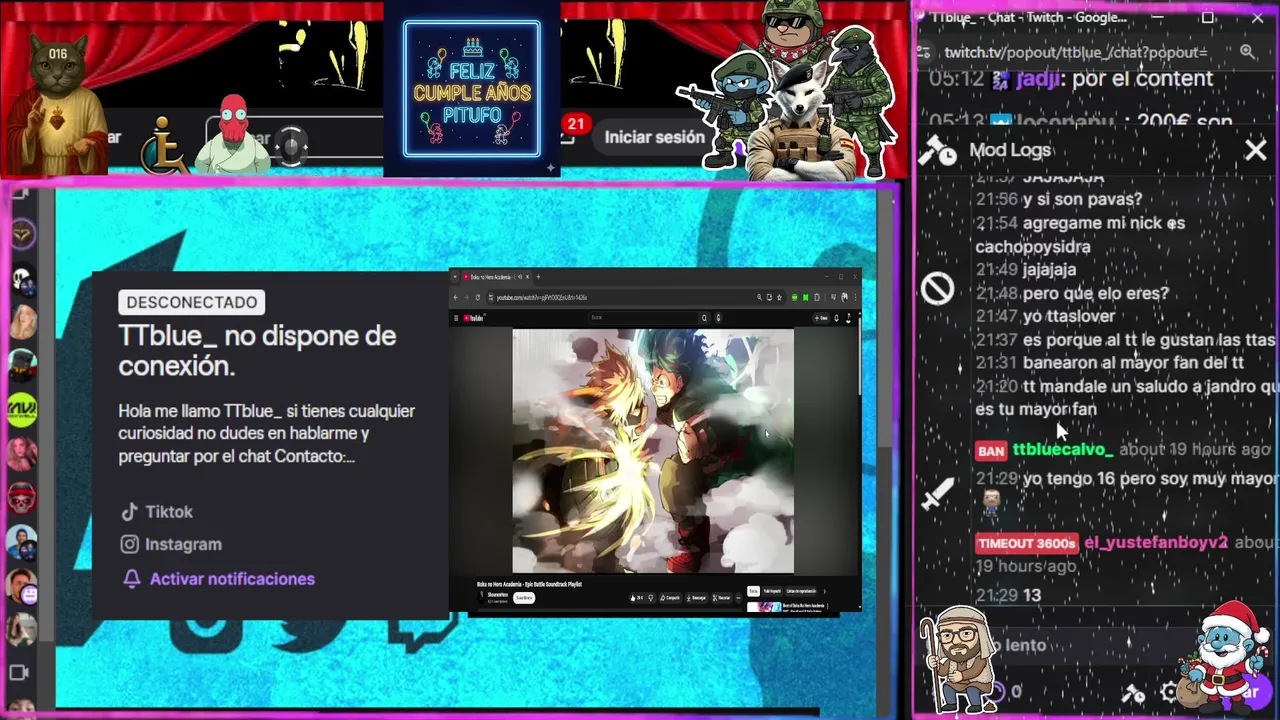Click the YouTube logo
The image size is (1280, 720).
[x=474, y=318]
